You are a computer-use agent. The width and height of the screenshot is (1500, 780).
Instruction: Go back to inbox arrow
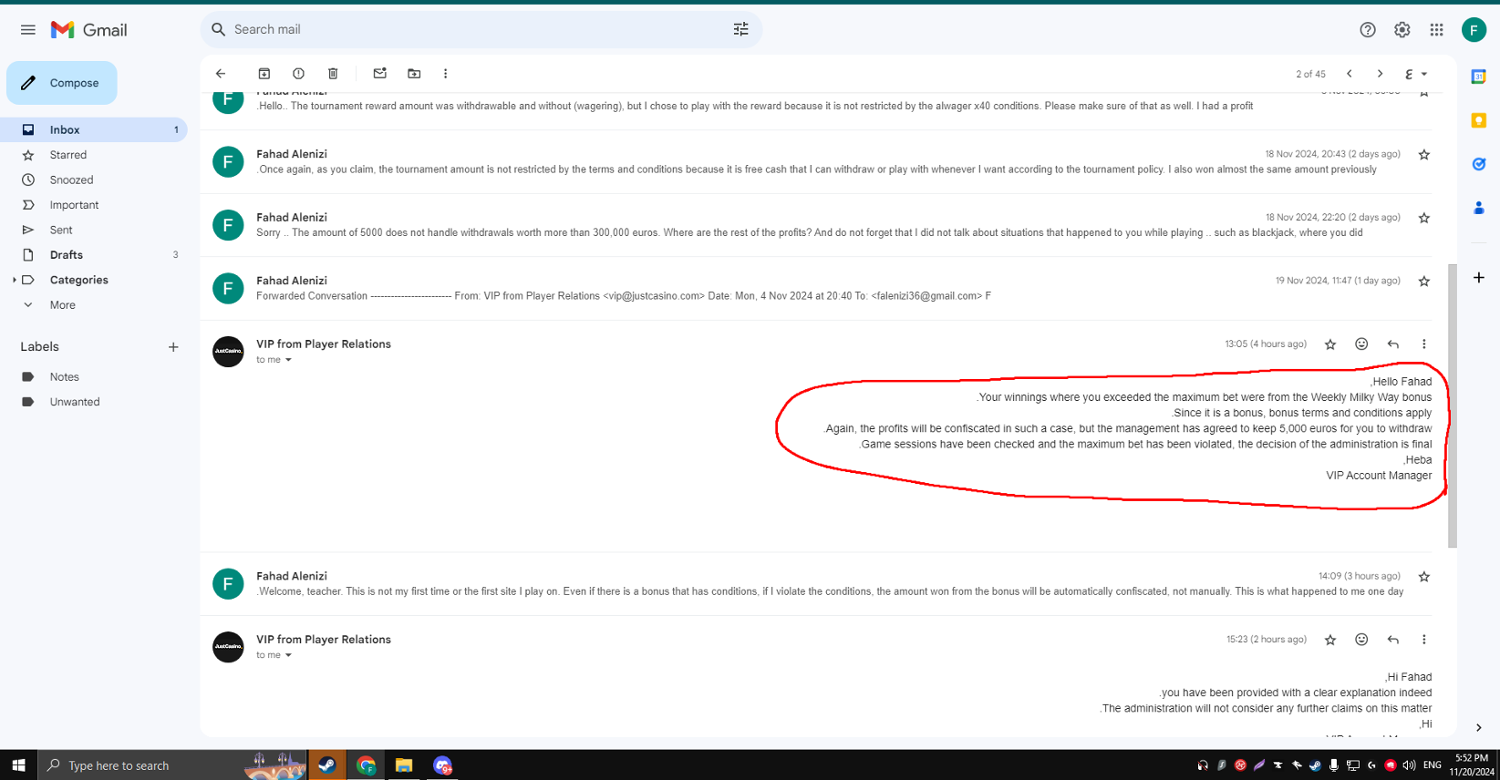[221, 73]
